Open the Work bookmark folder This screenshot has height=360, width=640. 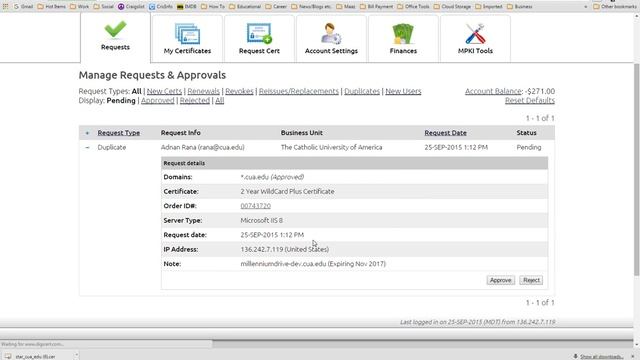(x=80, y=7)
